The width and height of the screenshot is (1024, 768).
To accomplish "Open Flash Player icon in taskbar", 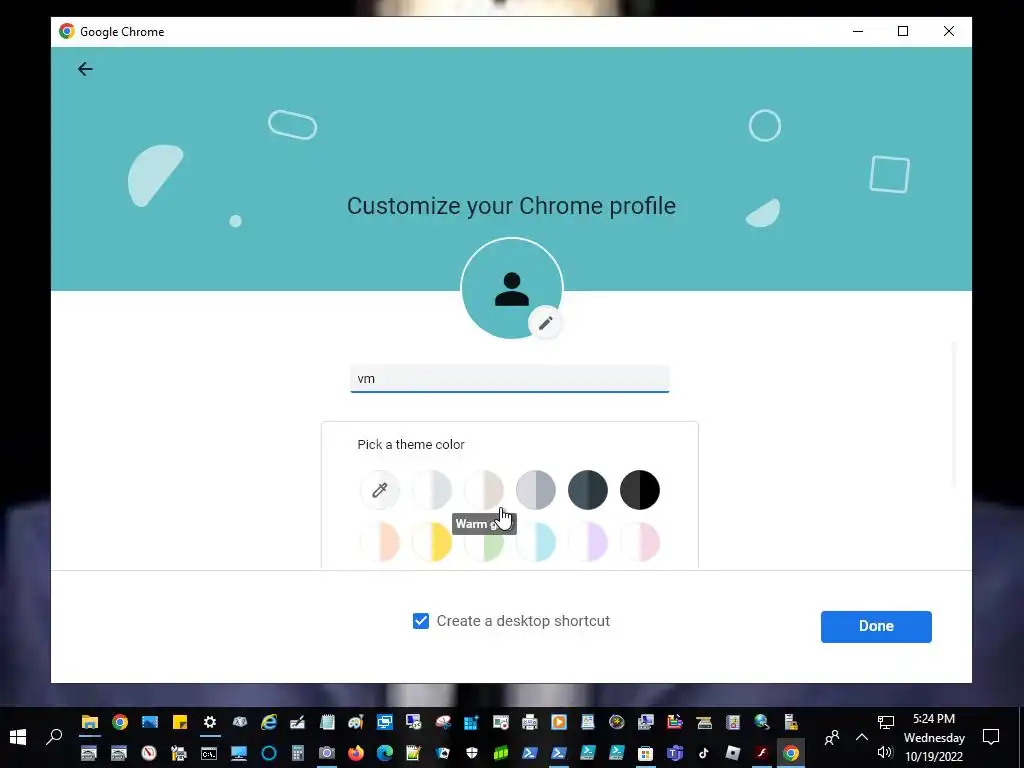I will 761,754.
